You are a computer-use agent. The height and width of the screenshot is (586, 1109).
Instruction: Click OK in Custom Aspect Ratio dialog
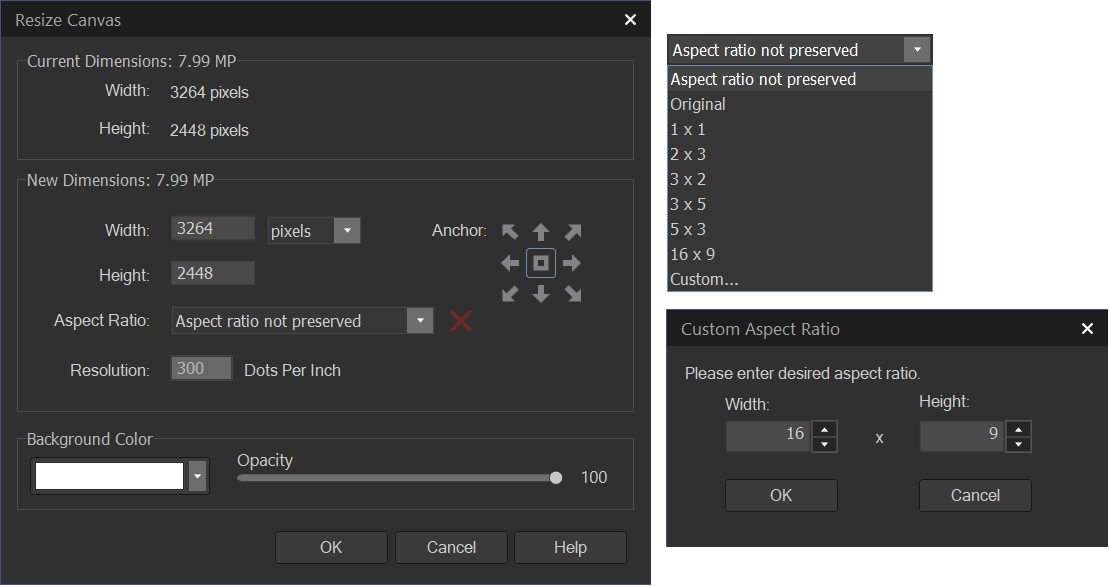point(781,495)
